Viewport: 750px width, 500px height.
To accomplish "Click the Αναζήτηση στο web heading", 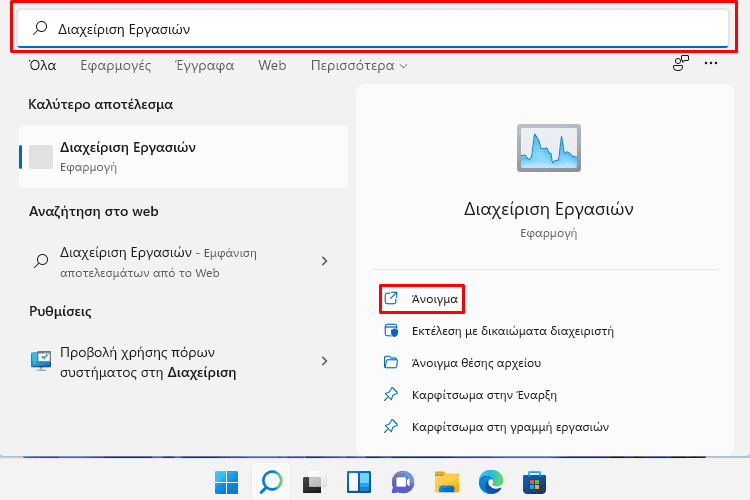I will 94,211.
